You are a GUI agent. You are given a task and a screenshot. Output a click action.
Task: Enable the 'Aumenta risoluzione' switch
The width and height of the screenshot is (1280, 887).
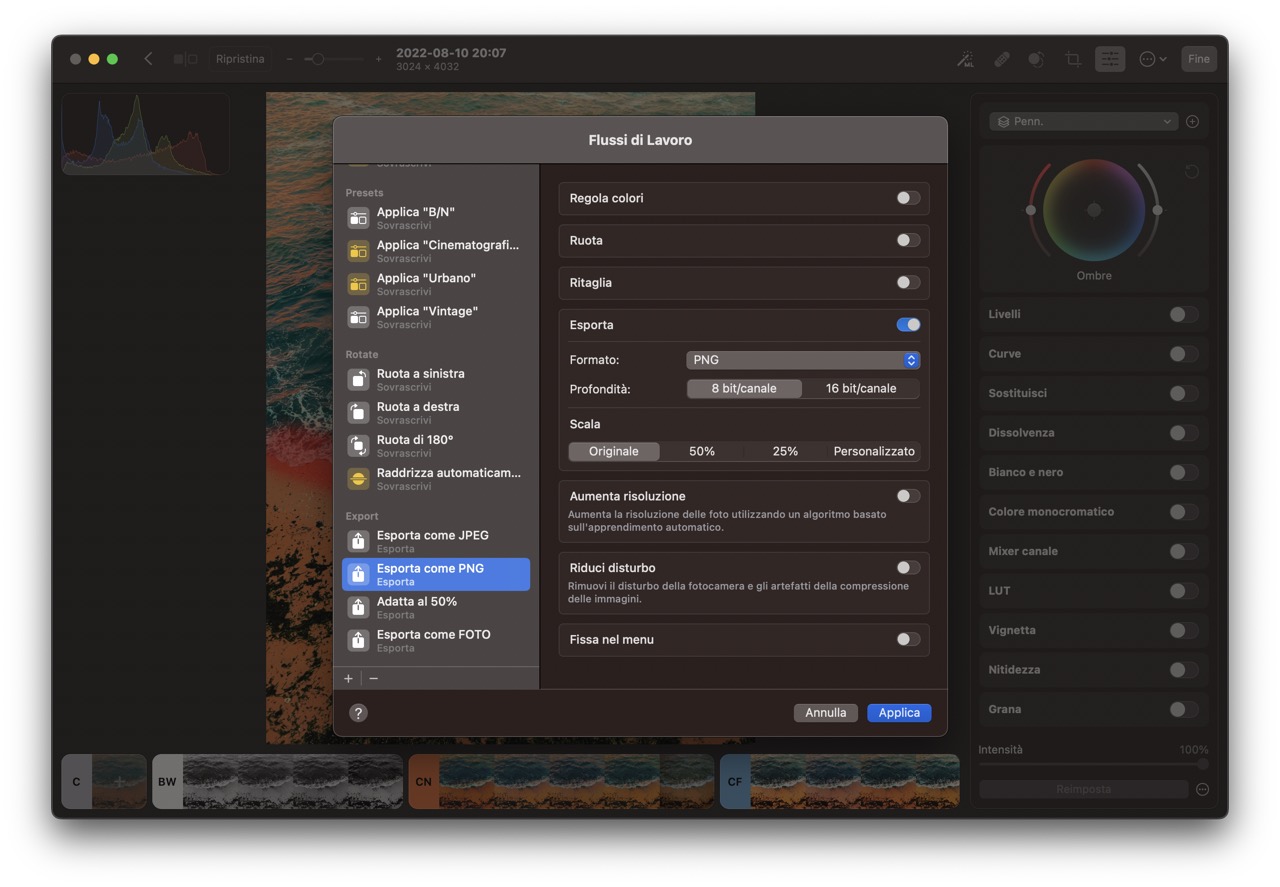coord(907,495)
